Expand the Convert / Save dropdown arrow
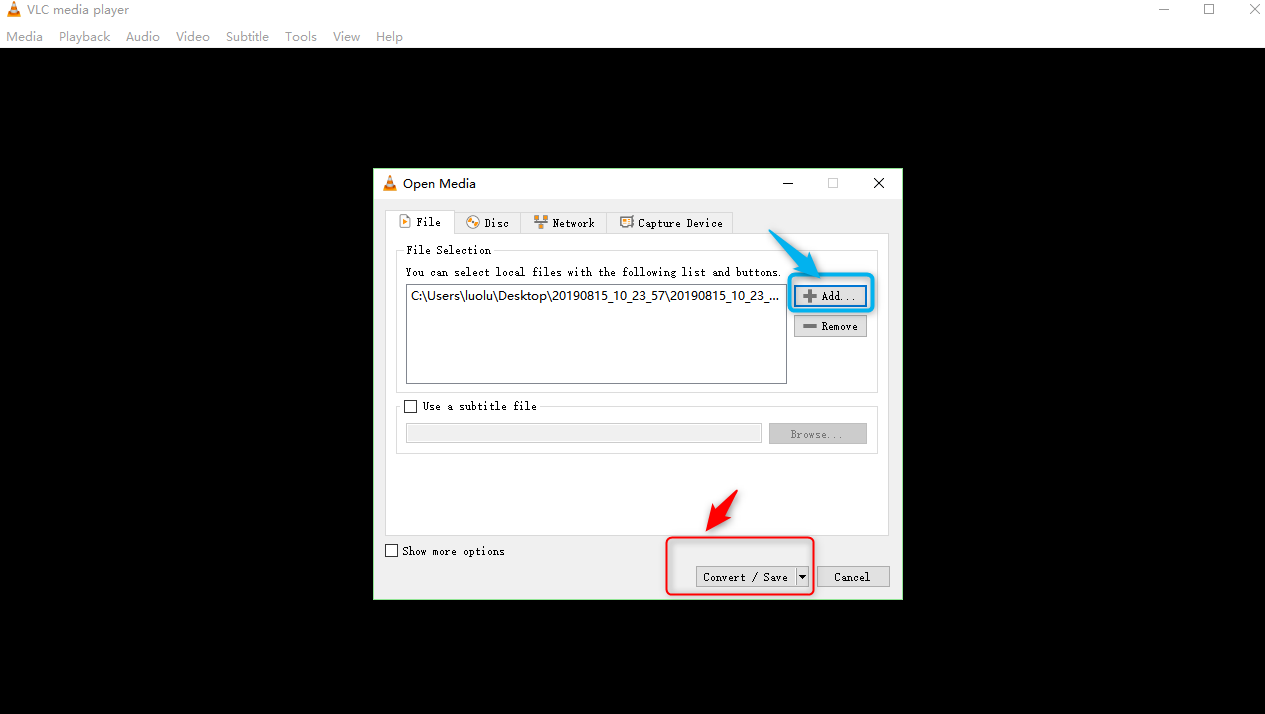1265x714 pixels. point(802,577)
